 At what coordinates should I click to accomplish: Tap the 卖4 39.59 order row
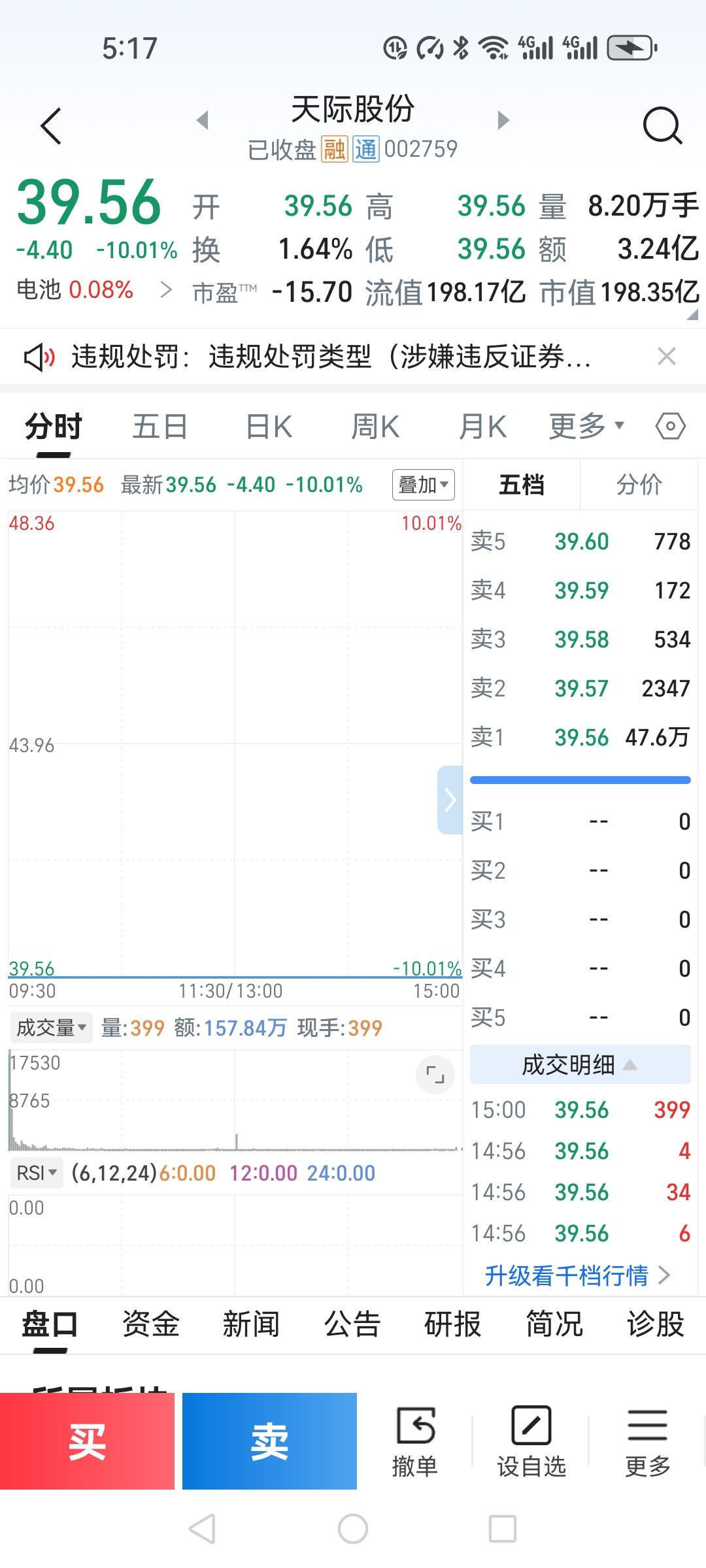(580, 590)
